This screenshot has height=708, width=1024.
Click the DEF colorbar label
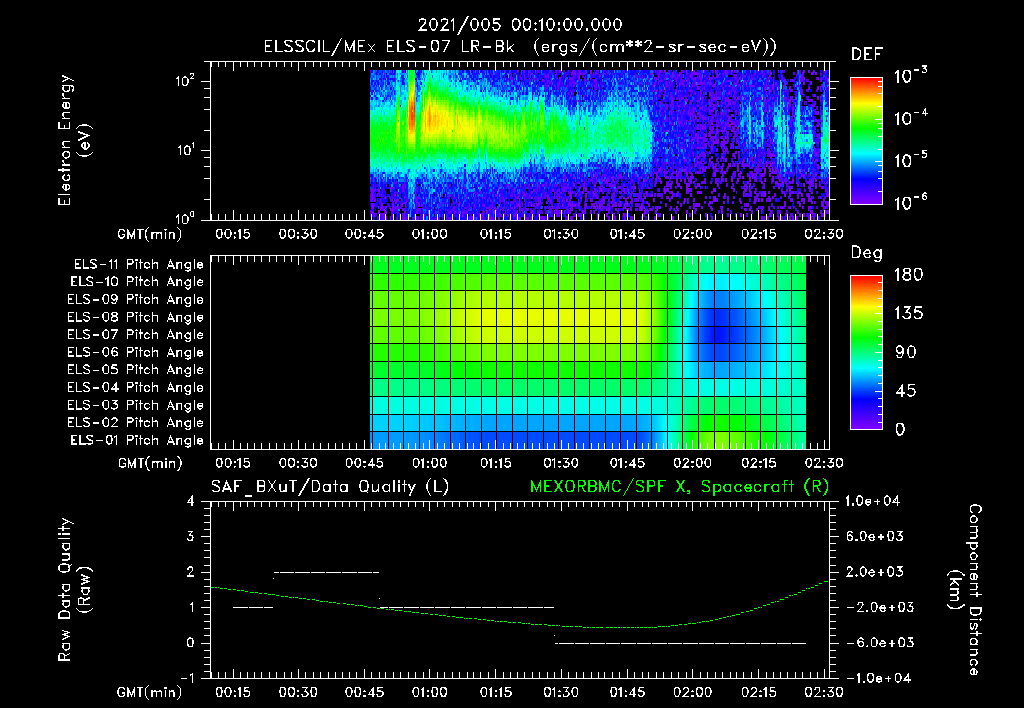[867, 54]
